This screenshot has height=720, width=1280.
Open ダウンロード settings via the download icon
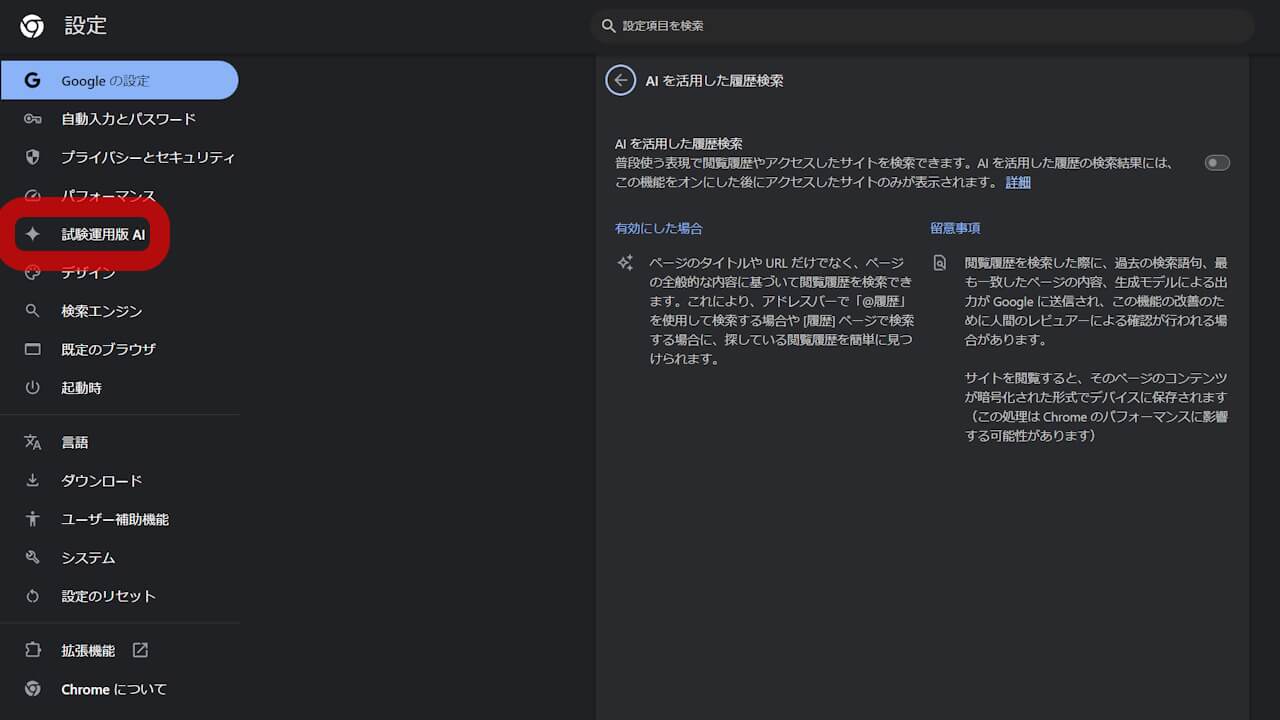coord(33,480)
